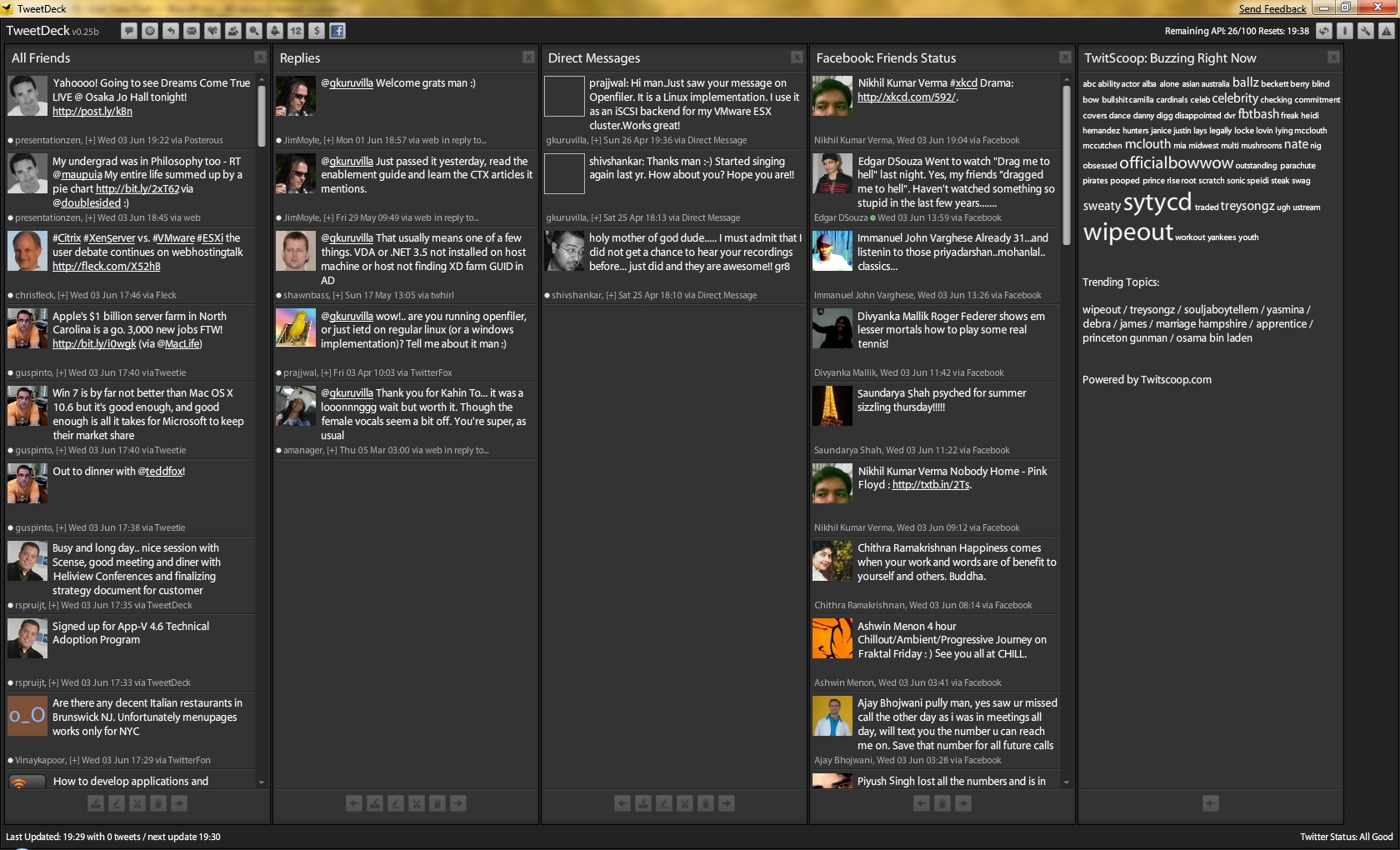Click the warning triangle icon
Screen dimensions: 1400x850
(1386, 31)
